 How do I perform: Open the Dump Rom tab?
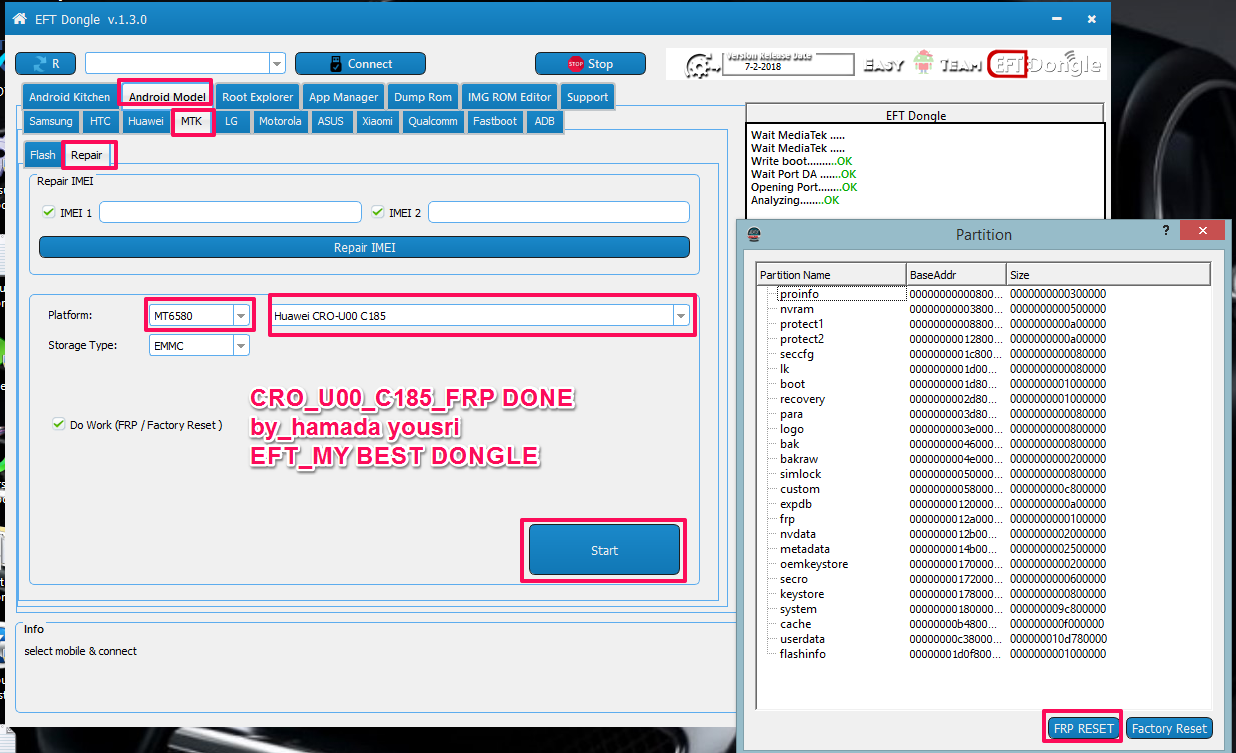422,97
